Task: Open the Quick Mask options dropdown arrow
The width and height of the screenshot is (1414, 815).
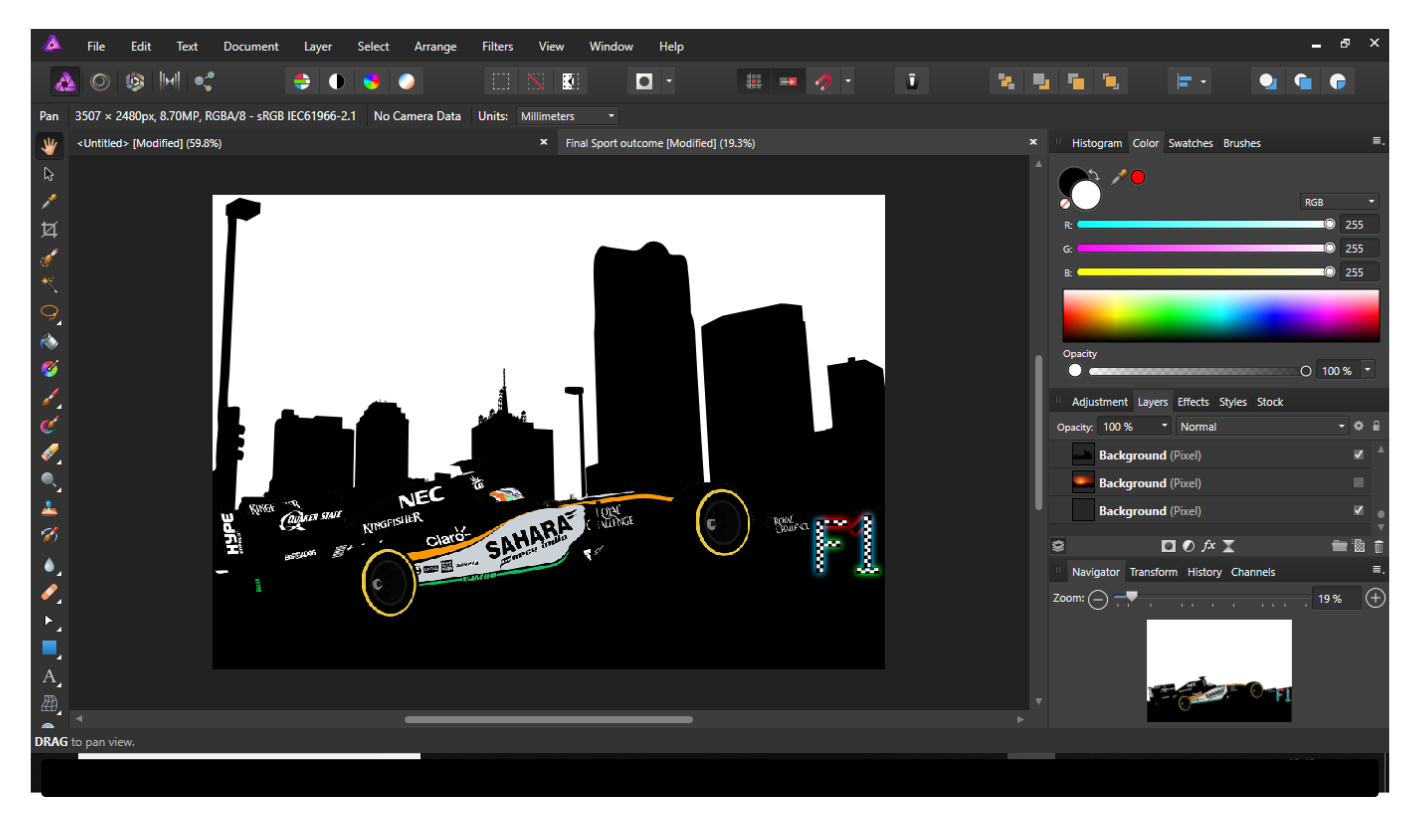Action: [x=669, y=81]
